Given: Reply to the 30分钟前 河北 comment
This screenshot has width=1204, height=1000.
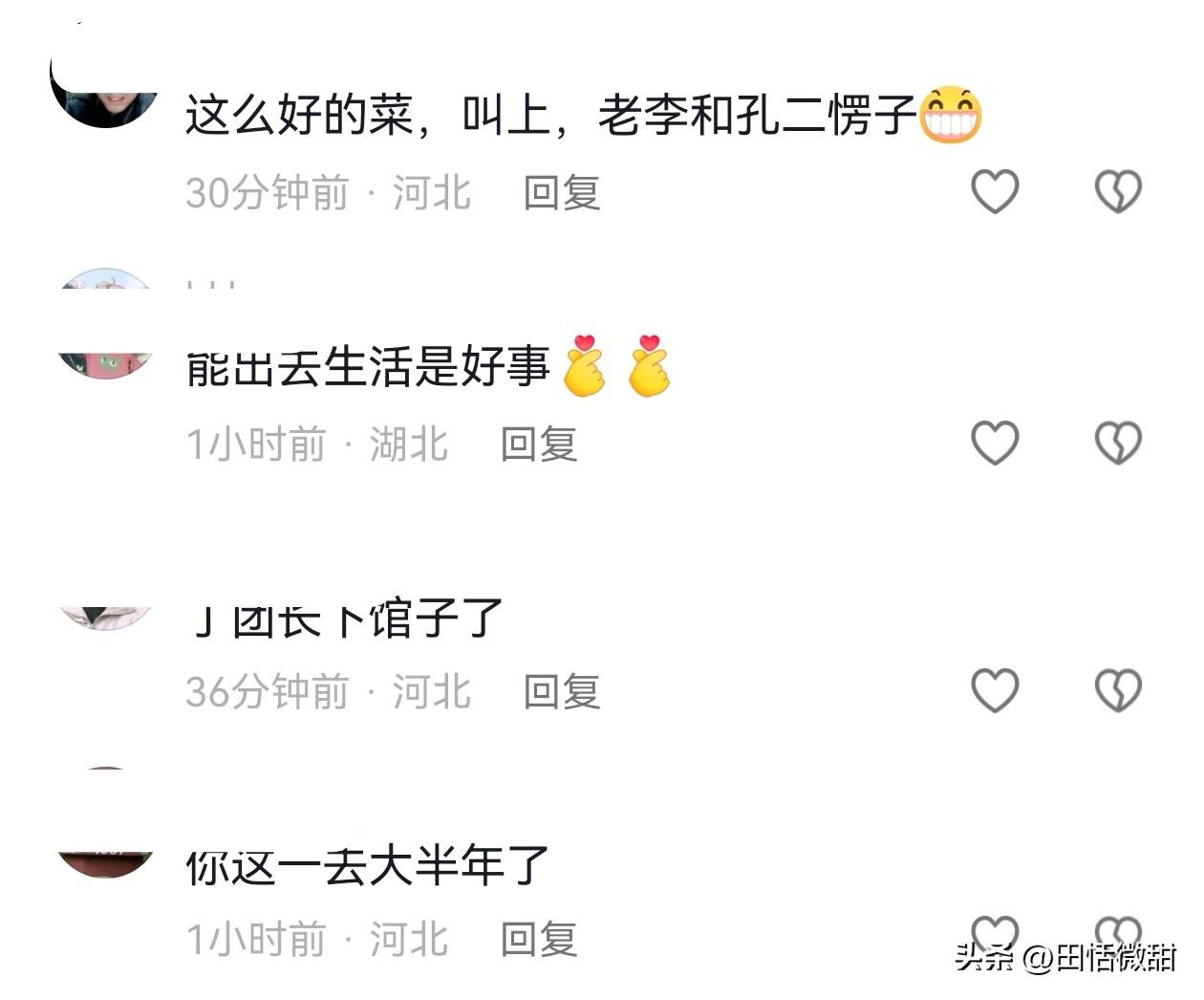Looking at the screenshot, I should [562, 193].
